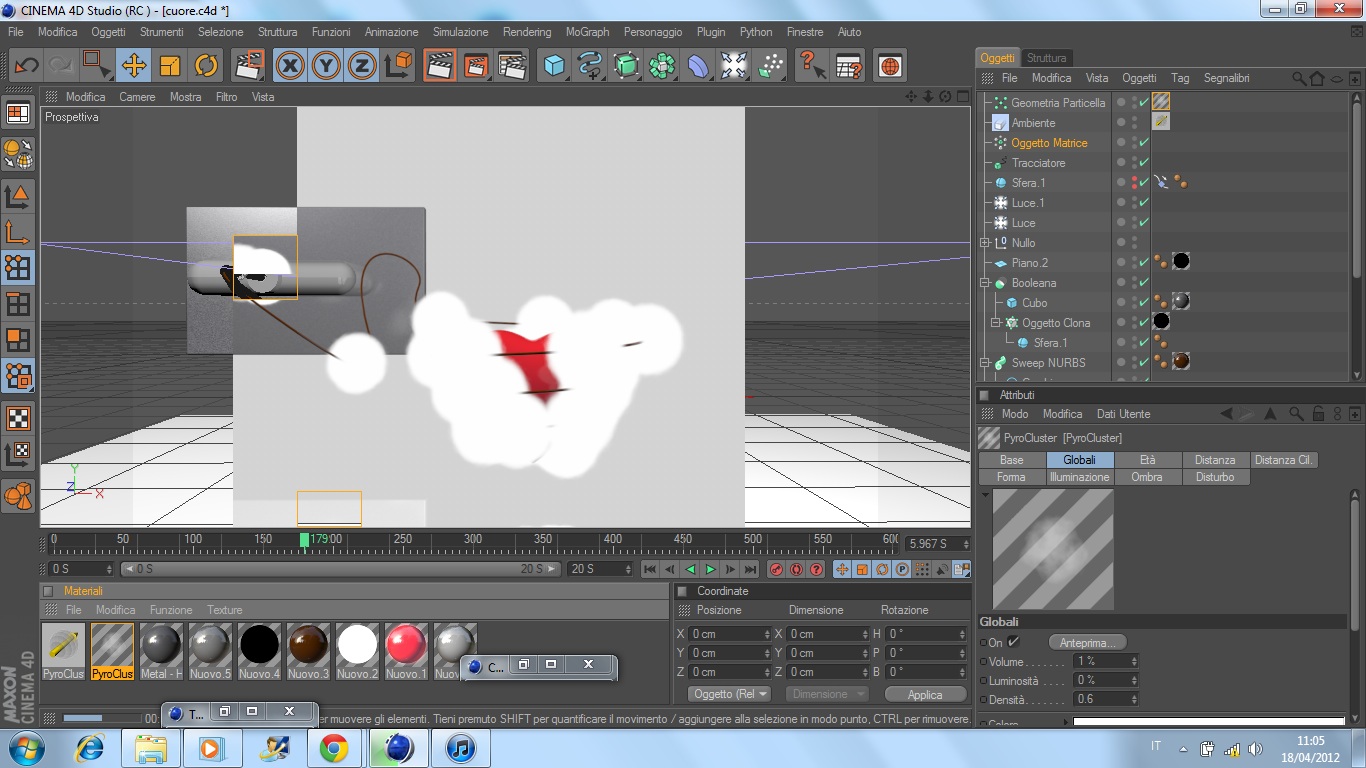
Task: Render the active view
Action: [440, 66]
